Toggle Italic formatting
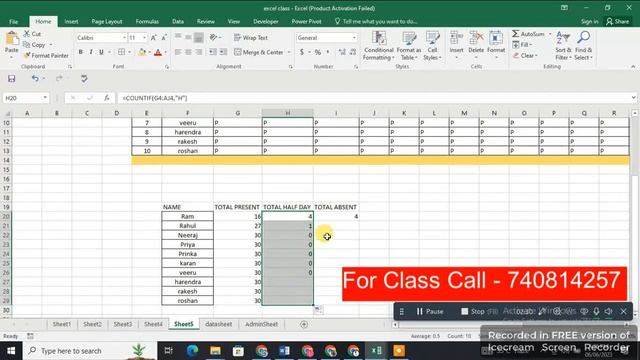640x360 pixels. [91, 52]
